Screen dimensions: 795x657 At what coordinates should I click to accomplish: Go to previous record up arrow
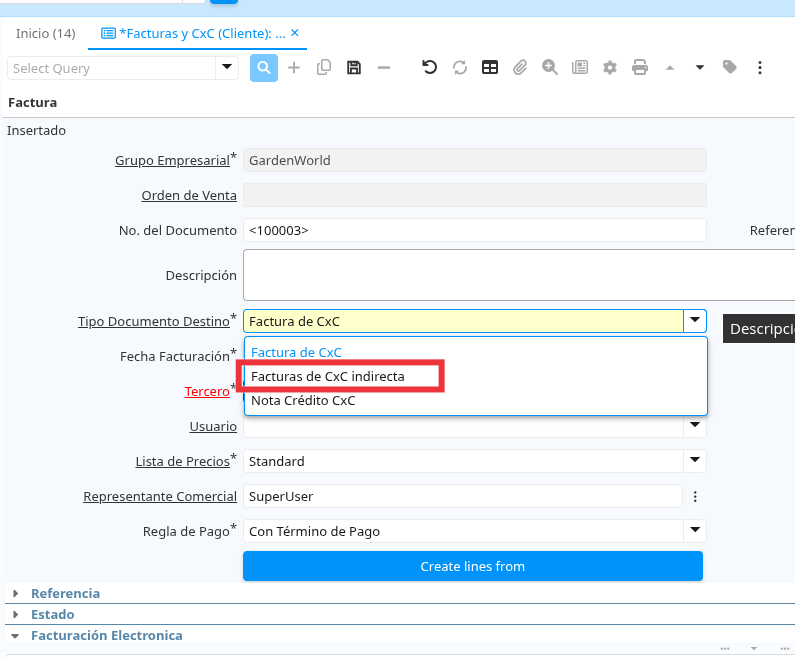tap(670, 67)
